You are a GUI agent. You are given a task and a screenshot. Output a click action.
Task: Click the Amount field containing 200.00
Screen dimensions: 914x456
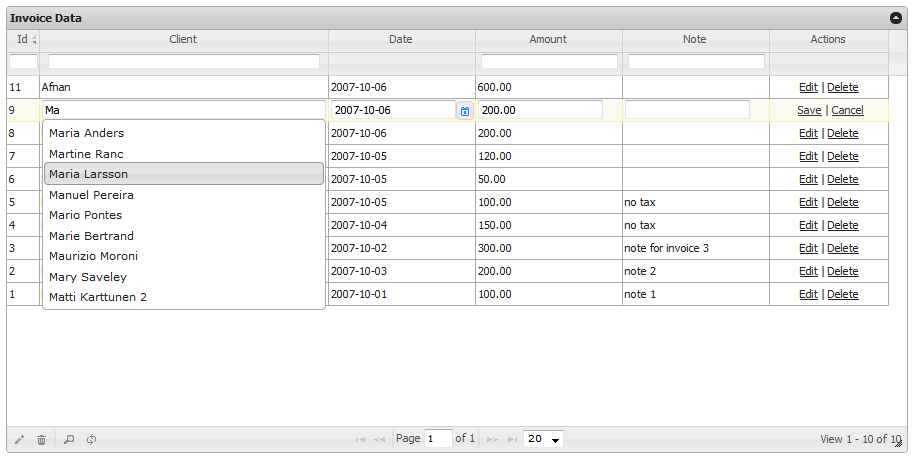point(540,110)
